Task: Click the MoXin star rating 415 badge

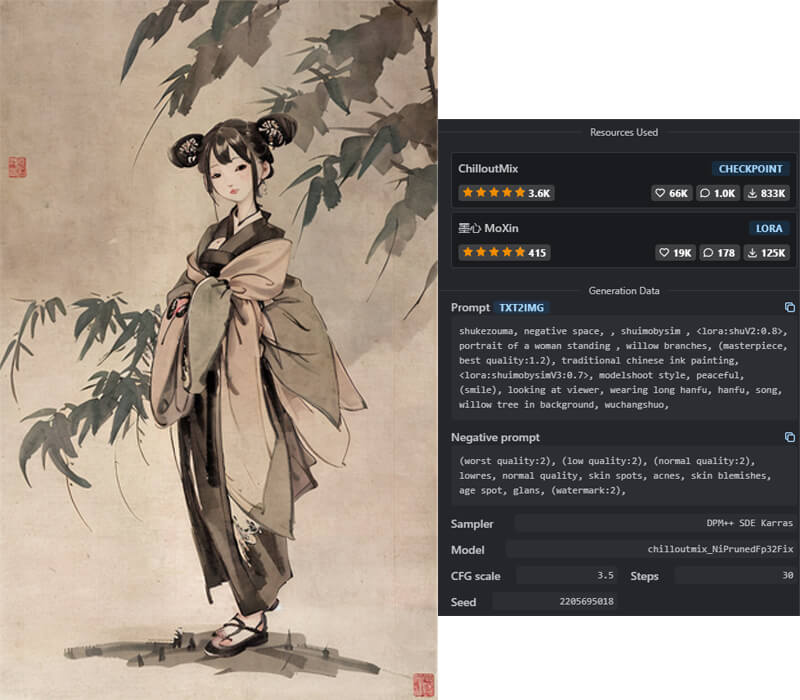Action: pos(504,253)
